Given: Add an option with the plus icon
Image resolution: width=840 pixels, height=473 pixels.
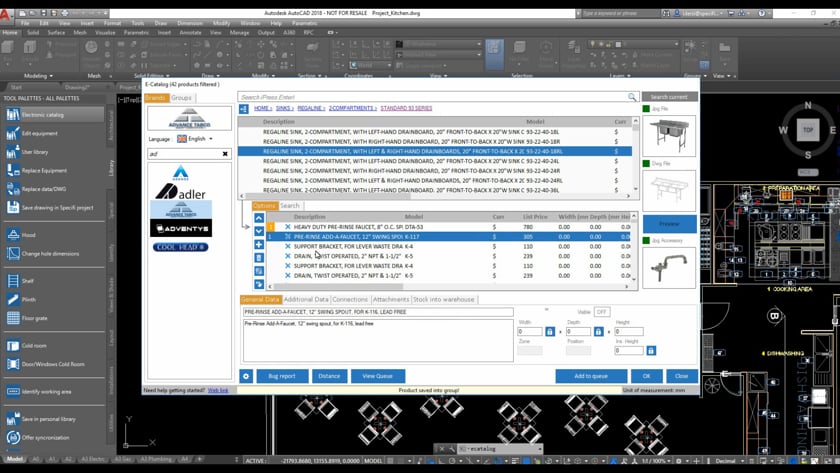Looking at the screenshot, I should point(259,244).
